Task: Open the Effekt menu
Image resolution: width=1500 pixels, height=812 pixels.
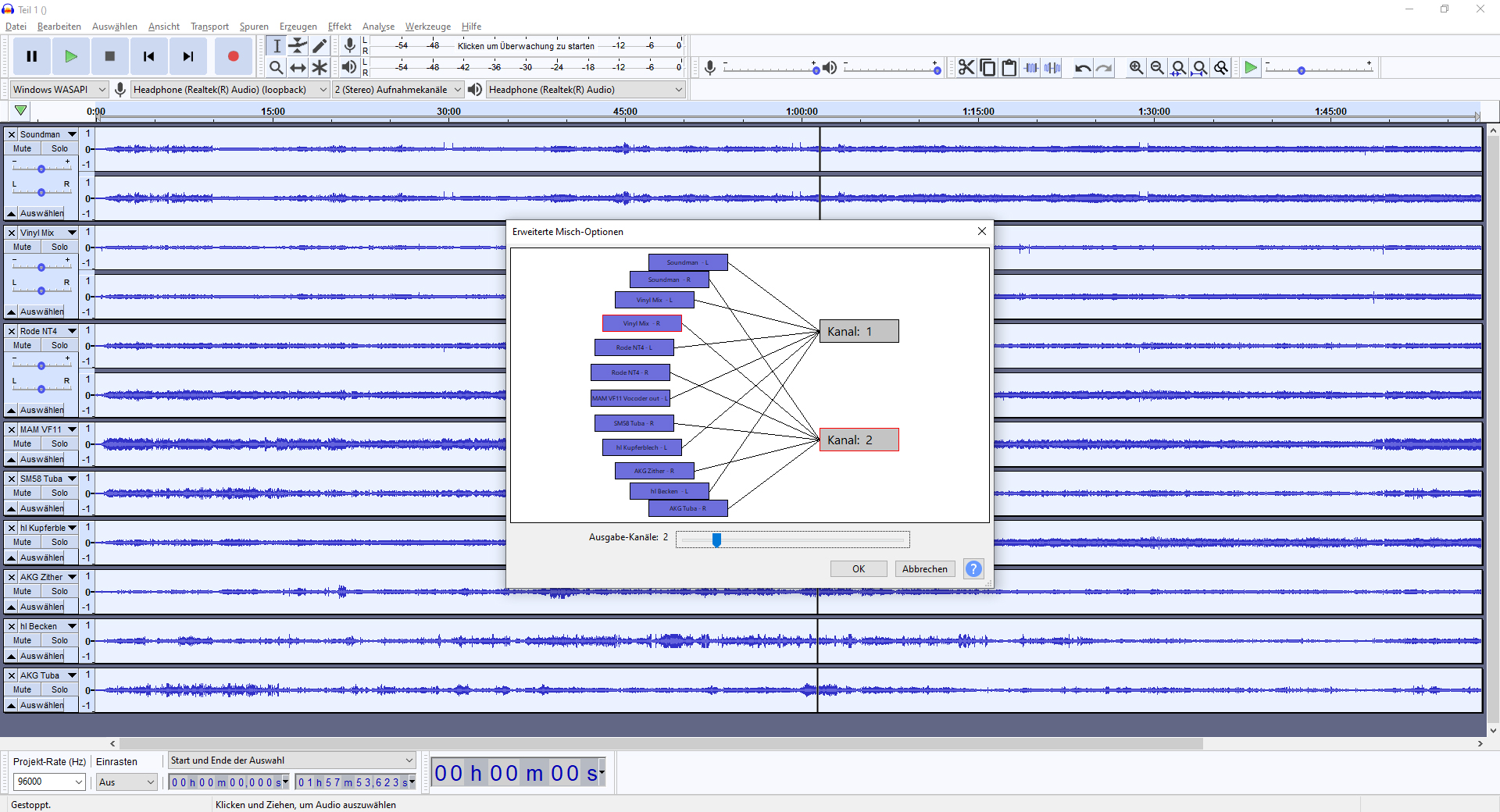Action: click(339, 27)
